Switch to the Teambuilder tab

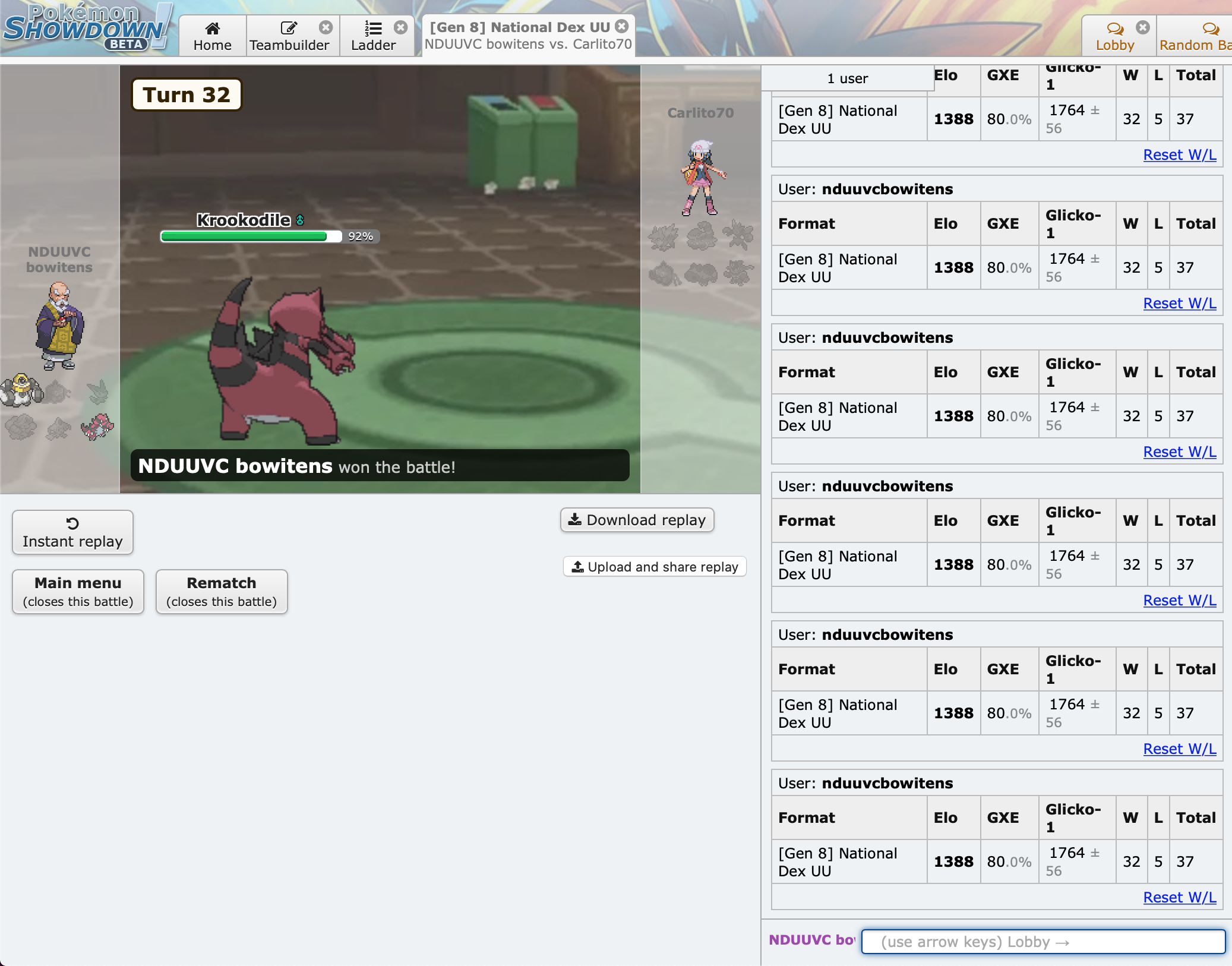(x=289, y=37)
